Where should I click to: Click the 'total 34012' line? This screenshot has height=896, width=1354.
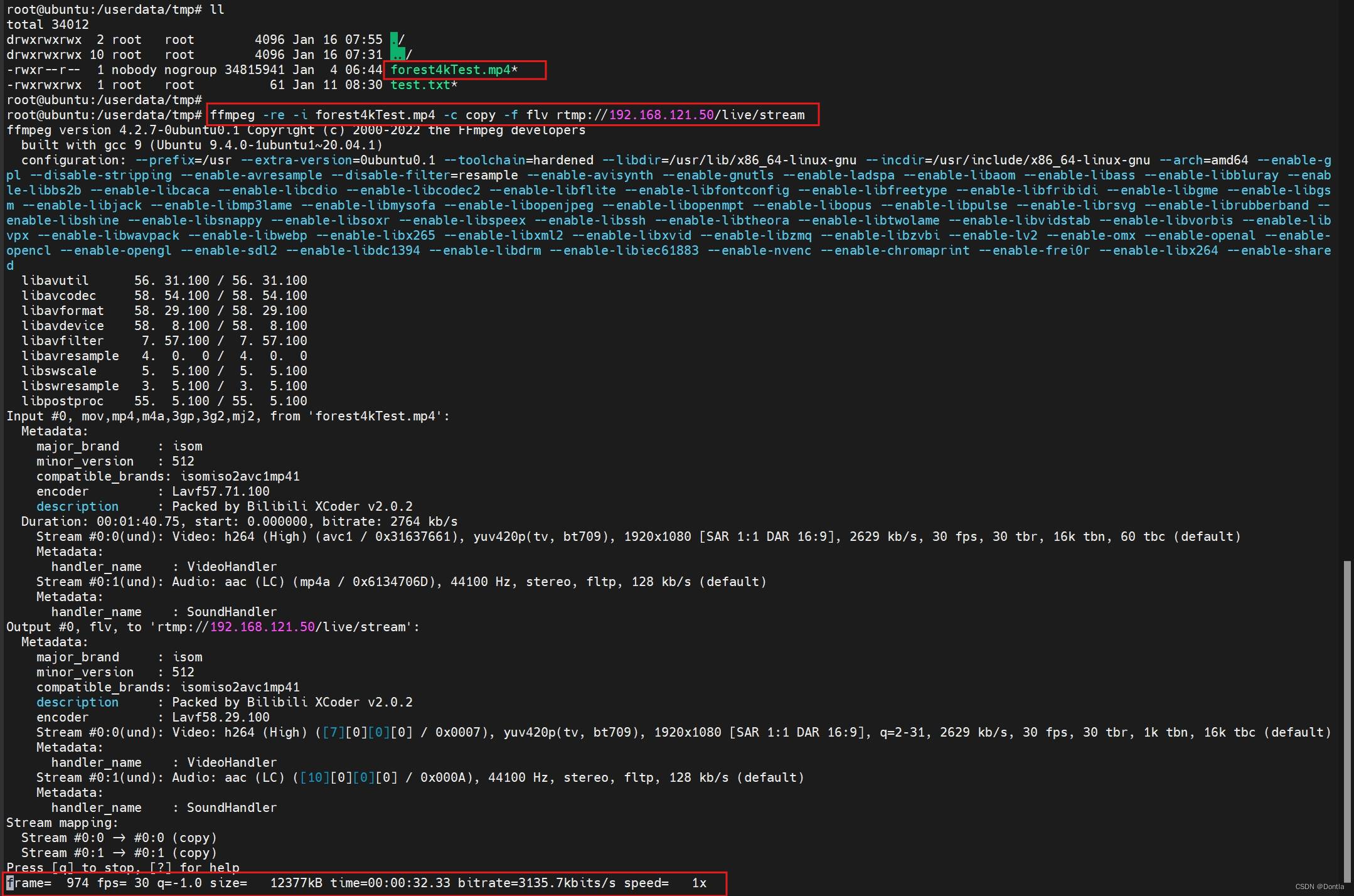click(48, 24)
